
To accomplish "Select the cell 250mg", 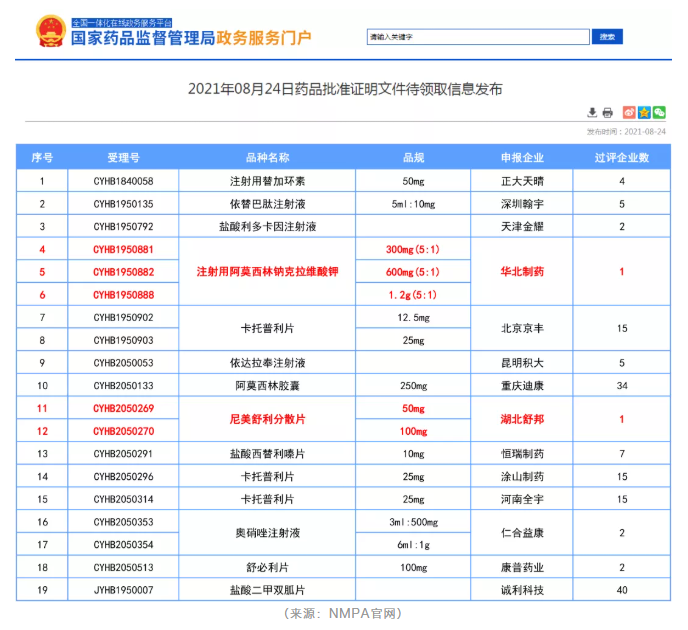I will [413, 386].
